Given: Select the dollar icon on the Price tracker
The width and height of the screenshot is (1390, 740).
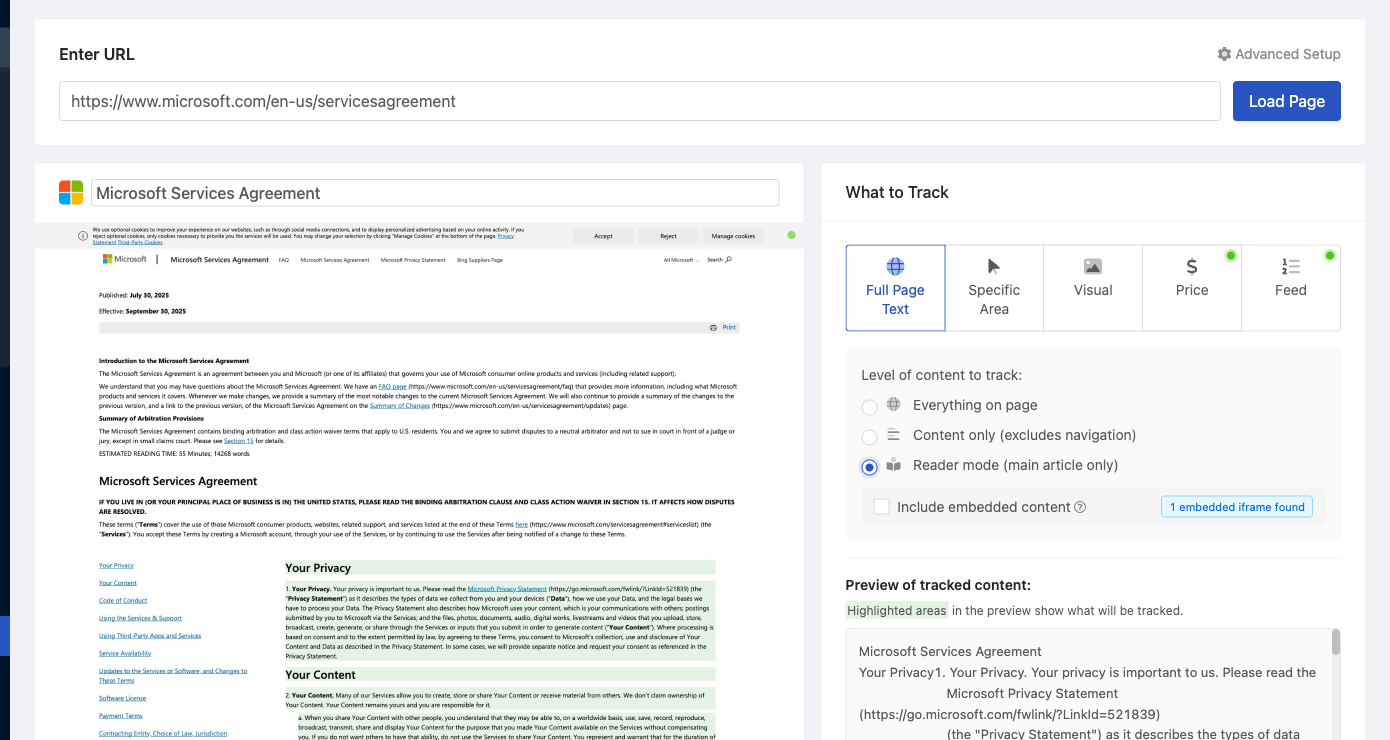Looking at the screenshot, I should tap(1191, 264).
